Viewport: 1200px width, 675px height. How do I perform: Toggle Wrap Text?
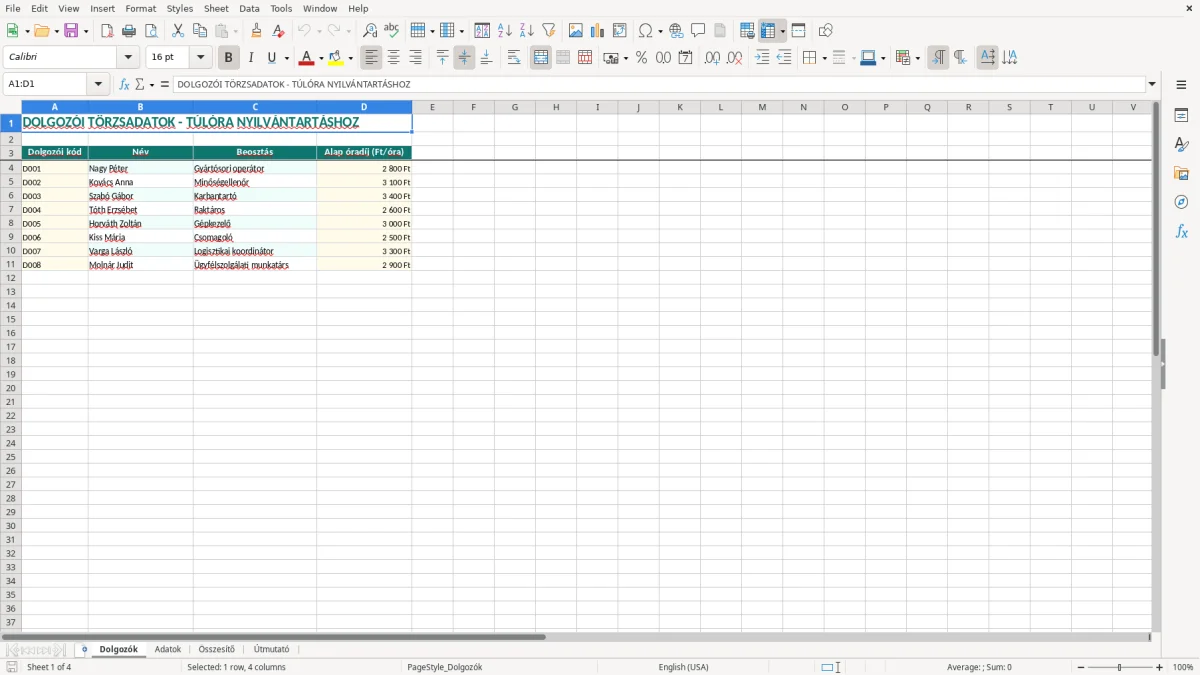pos(514,58)
